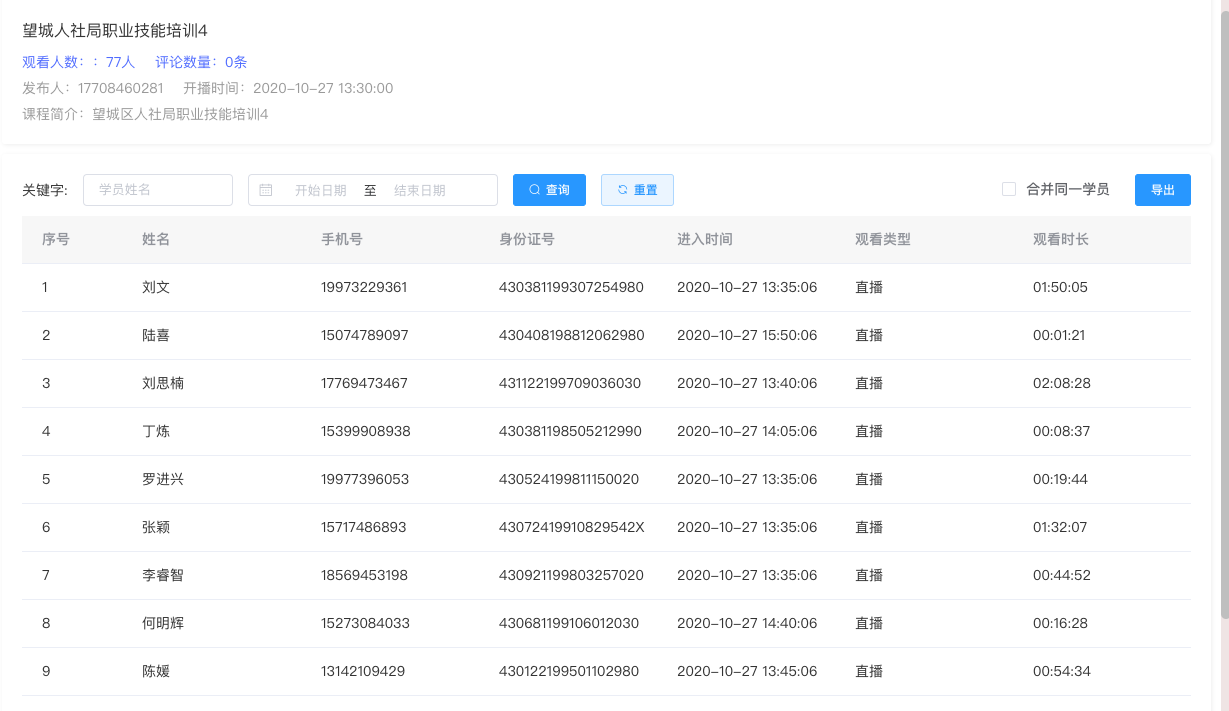Viewport: 1229px width, 711px height.
Task: Click ID number 430681199106012030
Action: [569, 624]
